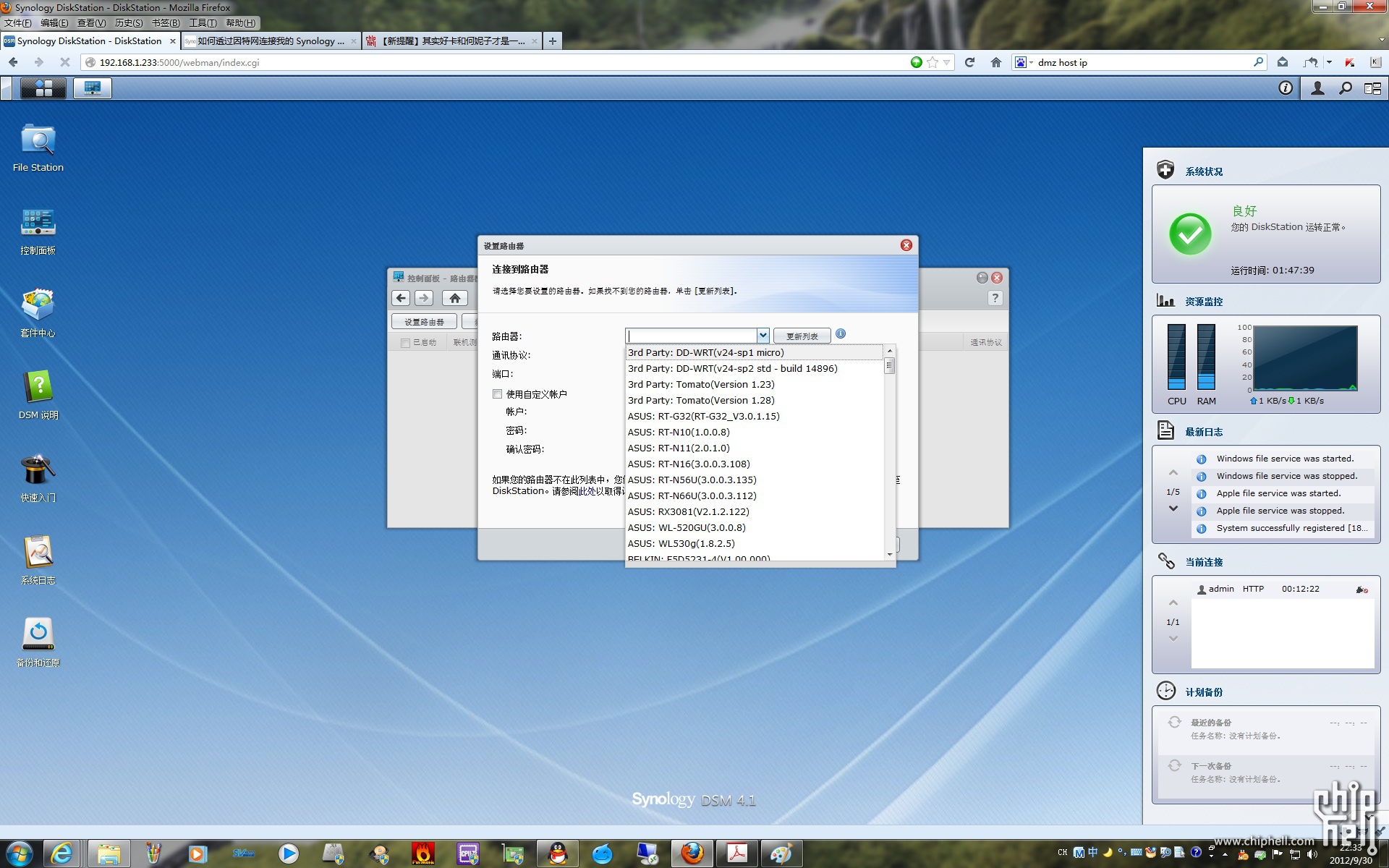Open the 系统日志 system log icon
The height and width of the screenshot is (868, 1389).
pyautogui.click(x=38, y=561)
